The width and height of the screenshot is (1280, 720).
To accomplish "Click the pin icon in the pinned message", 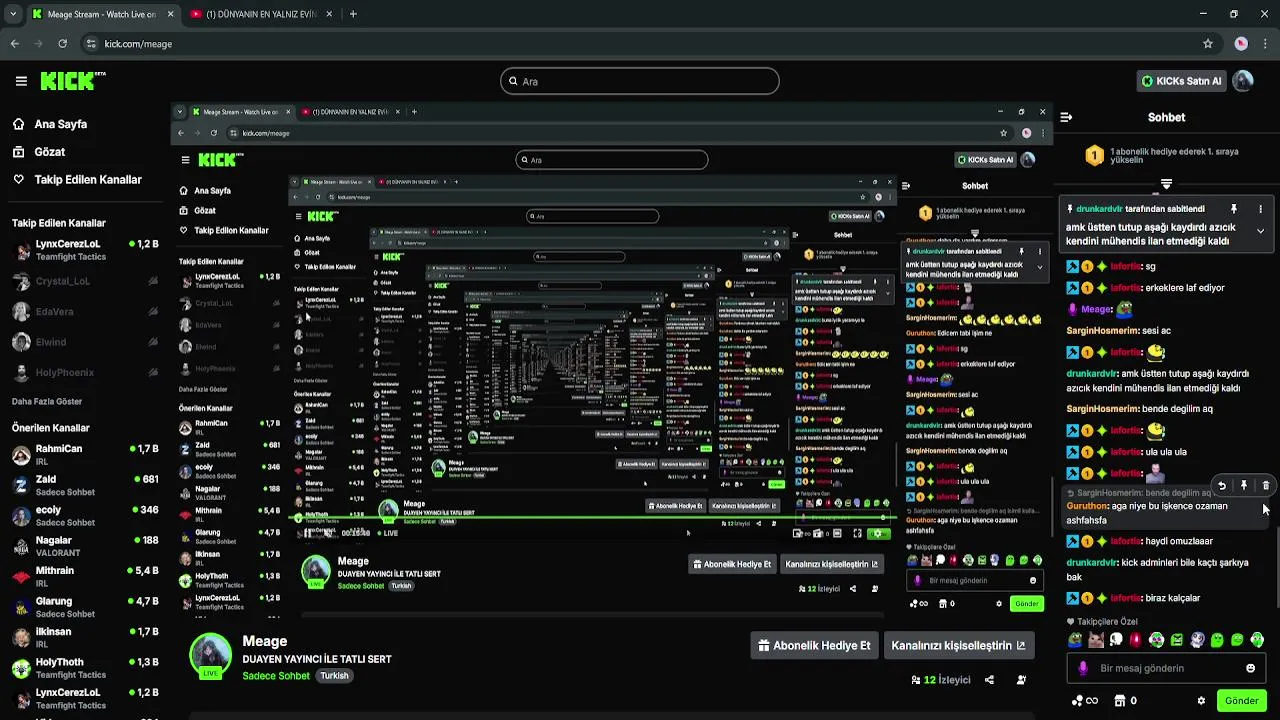I will [1233, 209].
